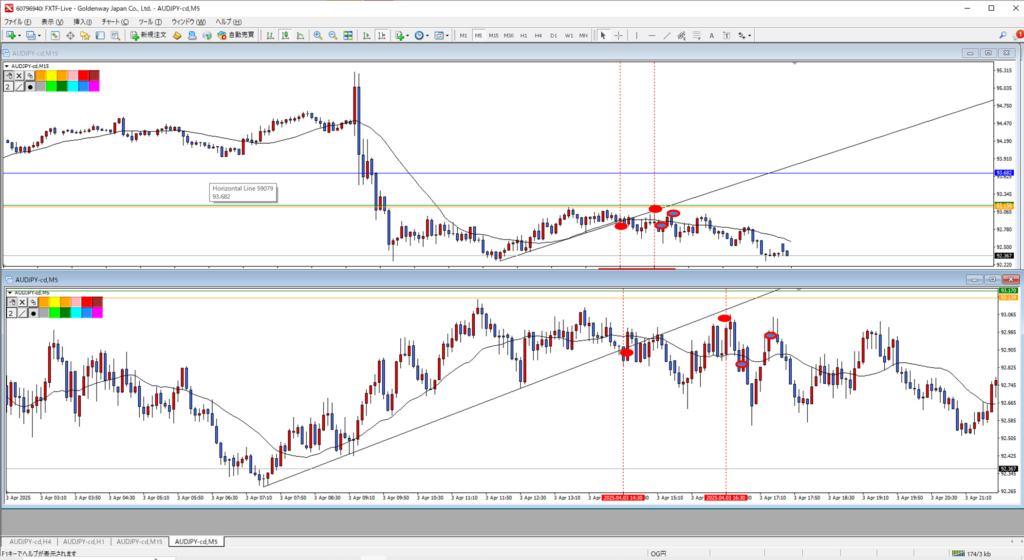Open the Arrows objects tool
Viewport: 1024px width, 560px height.
pyautogui.click(x=741, y=35)
